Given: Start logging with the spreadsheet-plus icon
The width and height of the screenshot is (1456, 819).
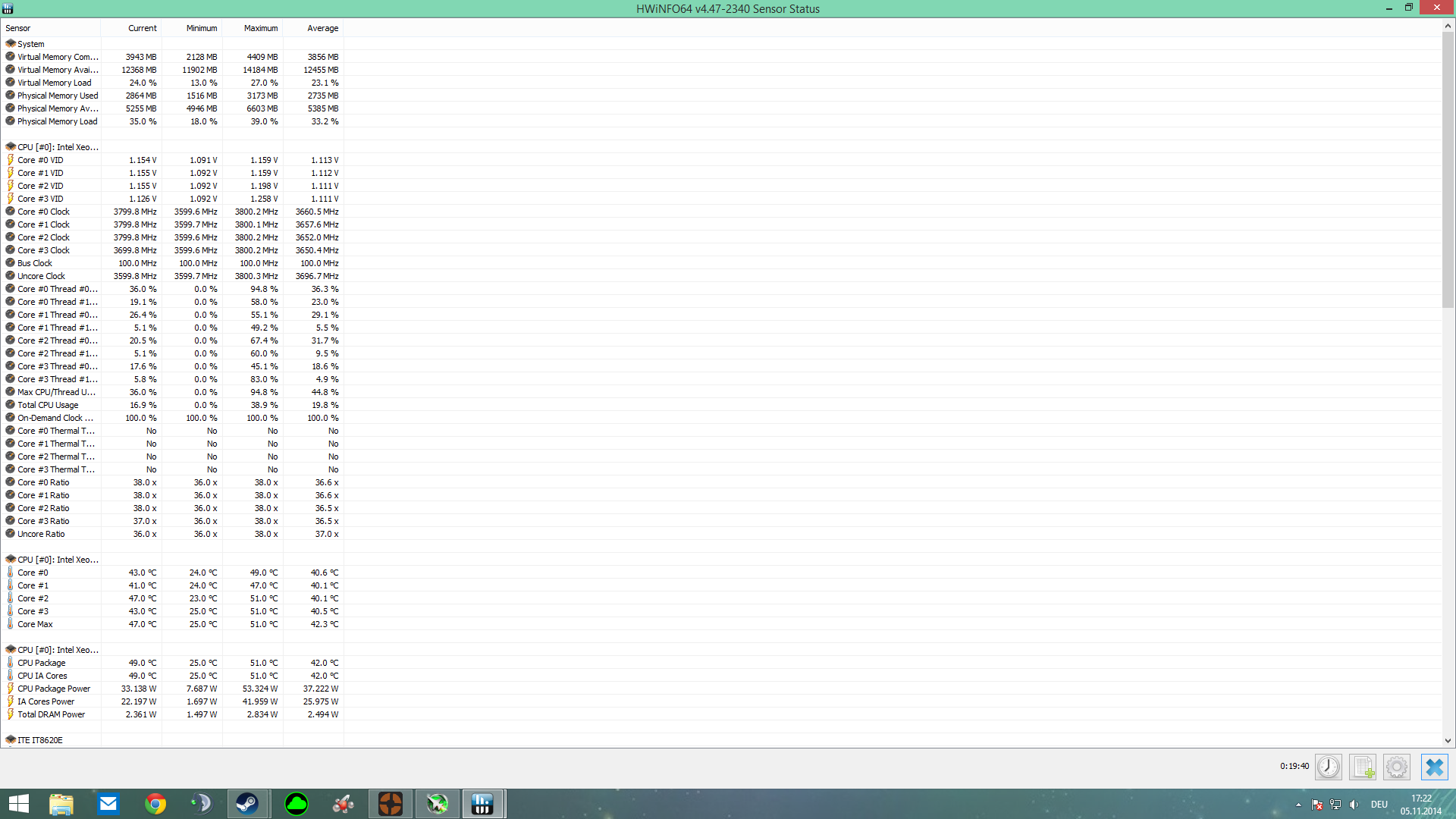Looking at the screenshot, I should [x=1363, y=767].
